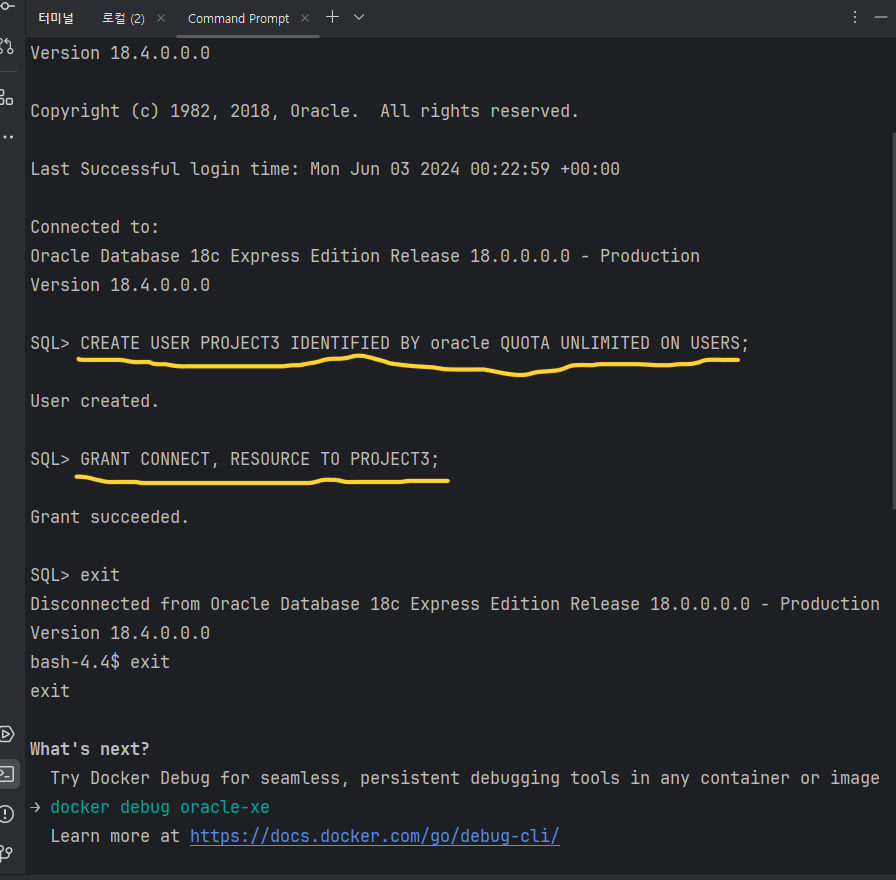Open terminal panel options menu

(x=854, y=17)
